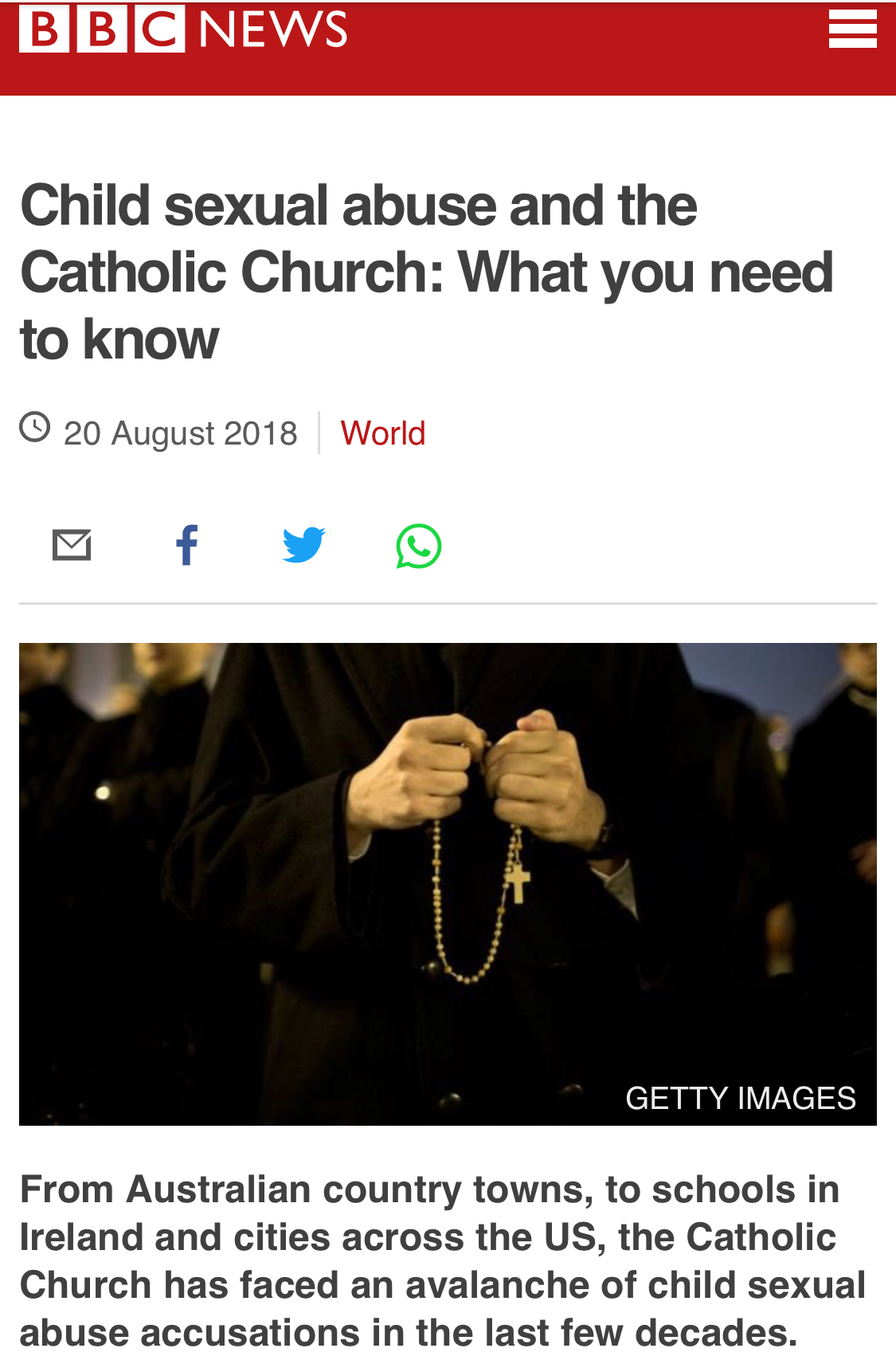Viewport: 896px width, 1352px height.
Task: Click the GETTY IMAGES photo credit
Action: click(741, 1098)
